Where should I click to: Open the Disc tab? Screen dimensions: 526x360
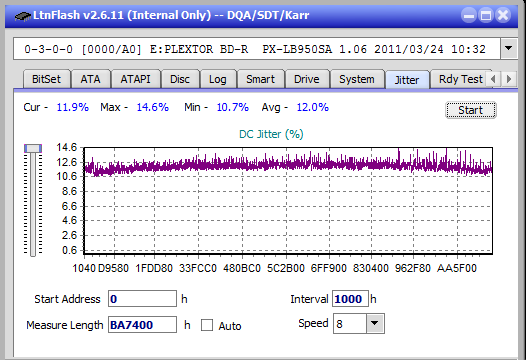point(180,79)
